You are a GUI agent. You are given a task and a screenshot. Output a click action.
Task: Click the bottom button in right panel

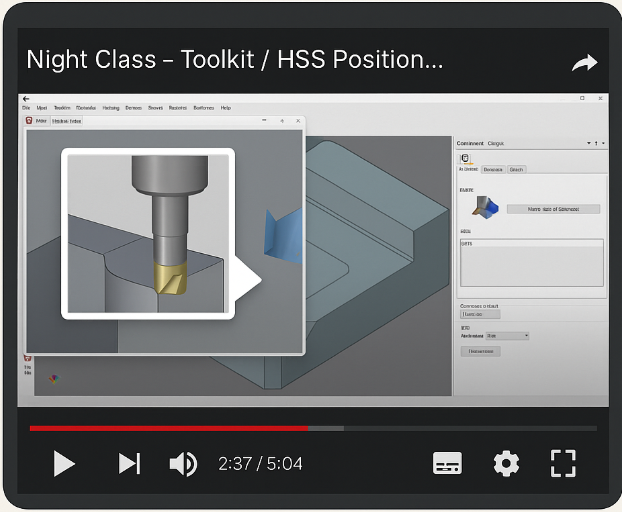click(x=480, y=351)
